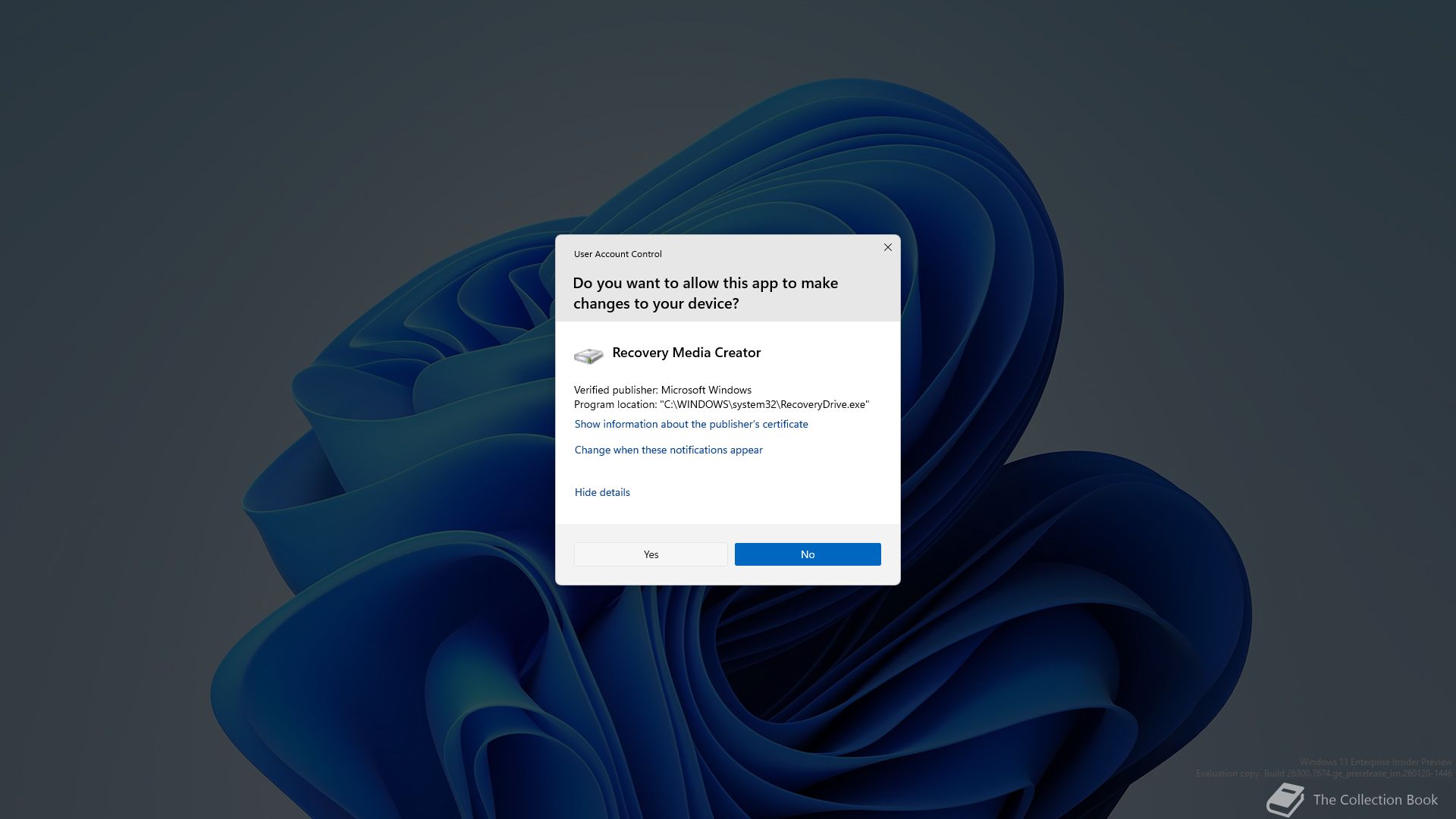Open Change when these notifications appear
Image resolution: width=1456 pixels, height=819 pixels.
(668, 450)
